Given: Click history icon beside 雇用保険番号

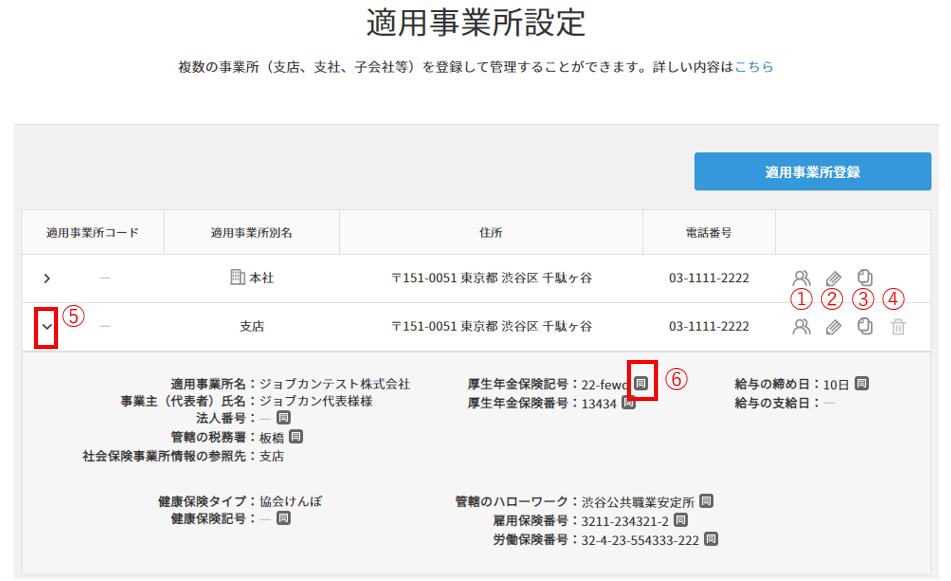Looking at the screenshot, I should tap(680, 520).
